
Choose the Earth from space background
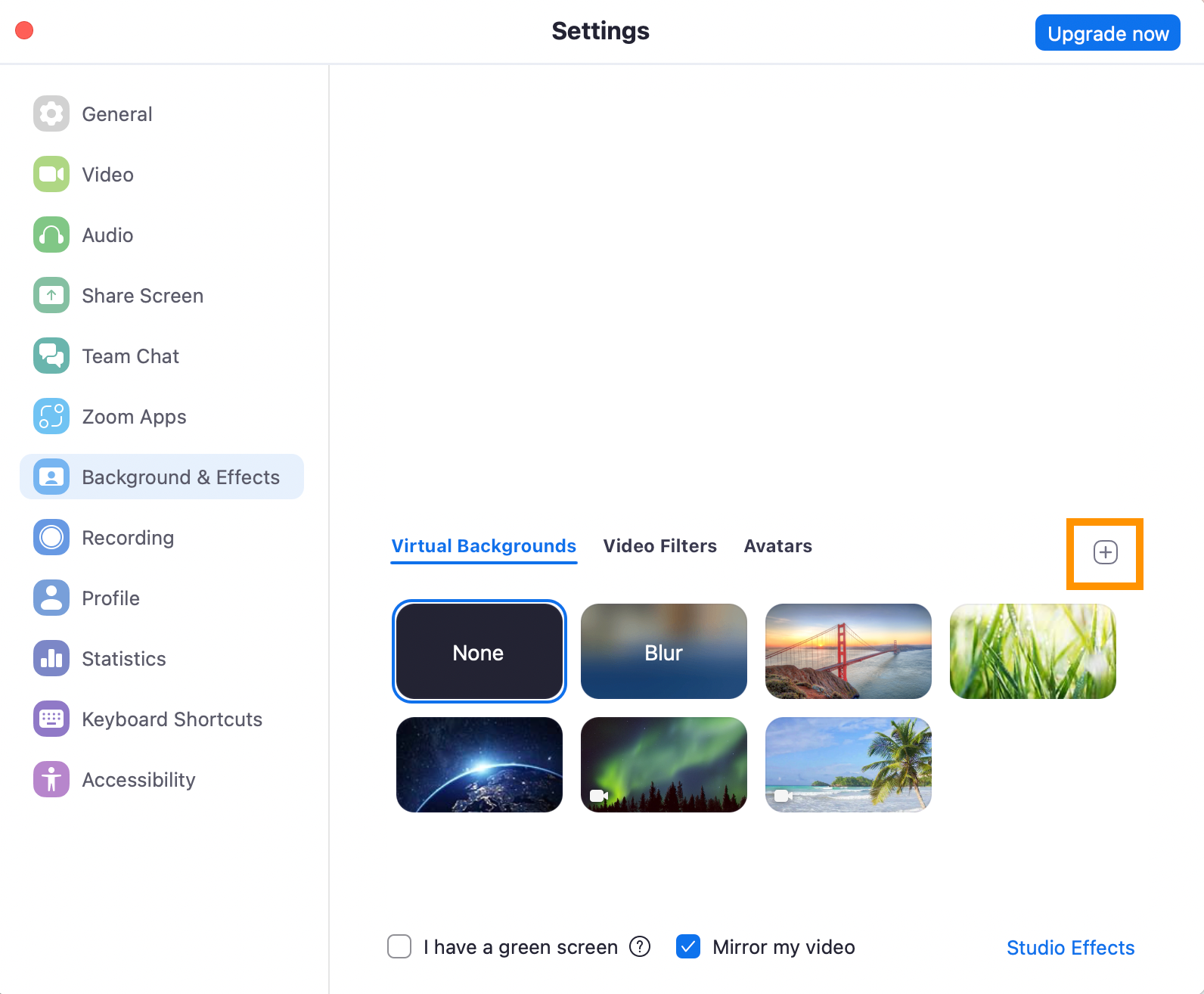[479, 765]
